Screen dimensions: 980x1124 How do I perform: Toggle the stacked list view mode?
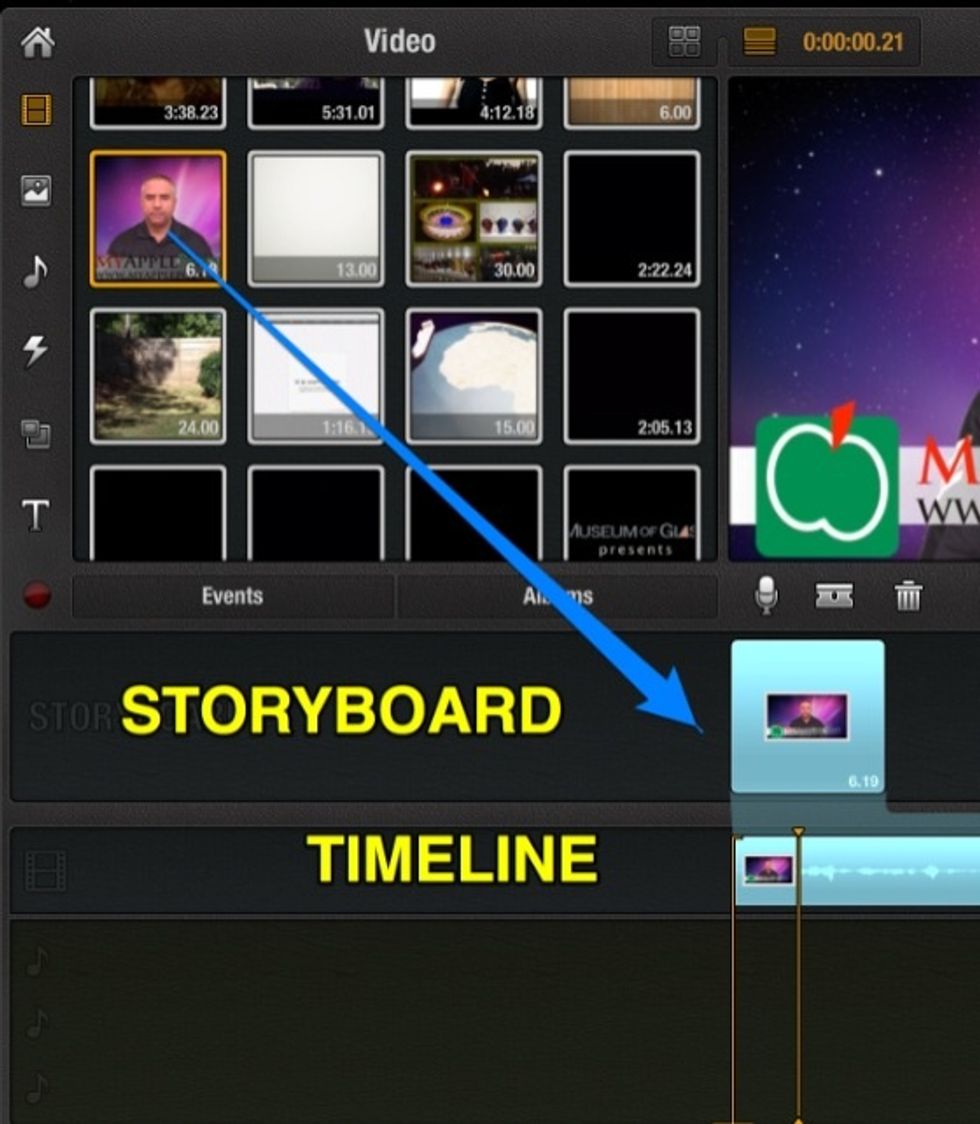click(x=759, y=41)
